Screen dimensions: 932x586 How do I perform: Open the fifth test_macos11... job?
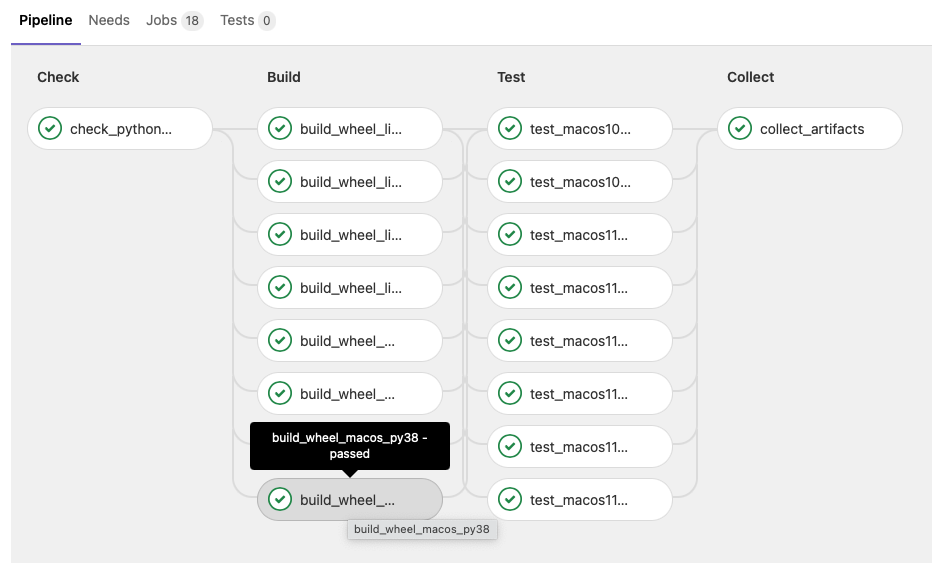[x=580, y=446]
